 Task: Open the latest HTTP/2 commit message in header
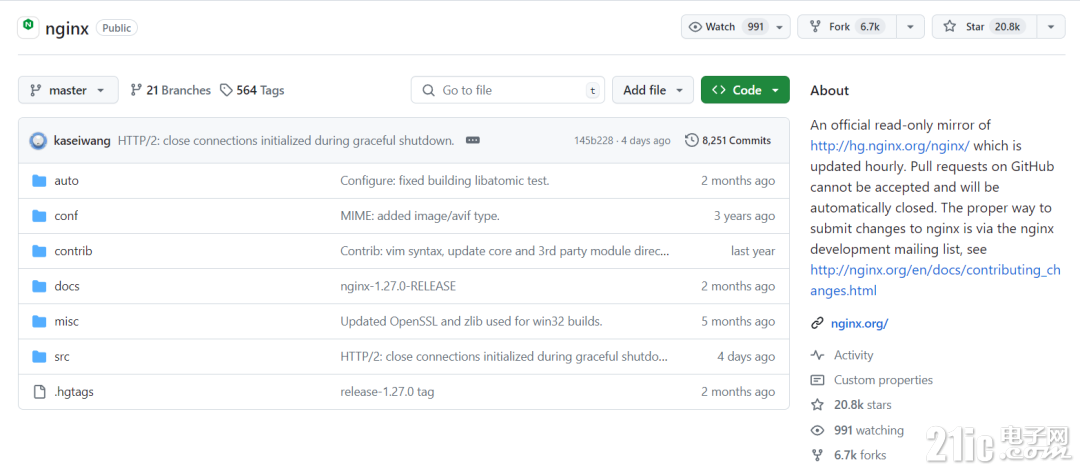[286, 141]
